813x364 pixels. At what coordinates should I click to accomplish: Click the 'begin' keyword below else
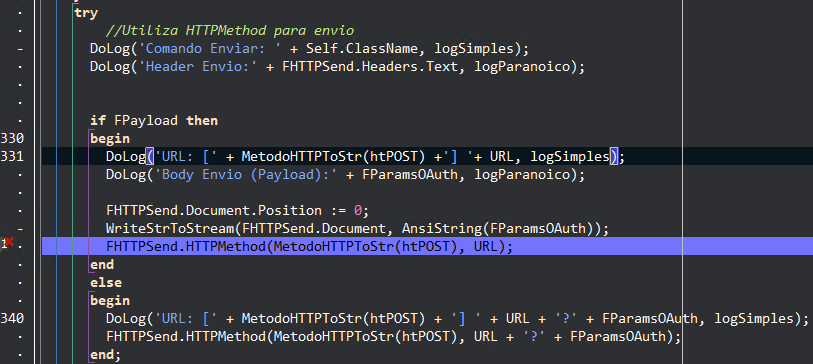click(110, 301)
